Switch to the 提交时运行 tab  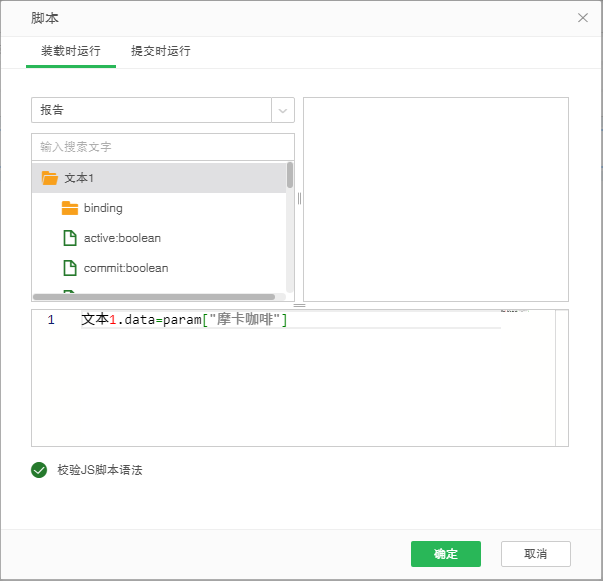[x=160, y=51]
